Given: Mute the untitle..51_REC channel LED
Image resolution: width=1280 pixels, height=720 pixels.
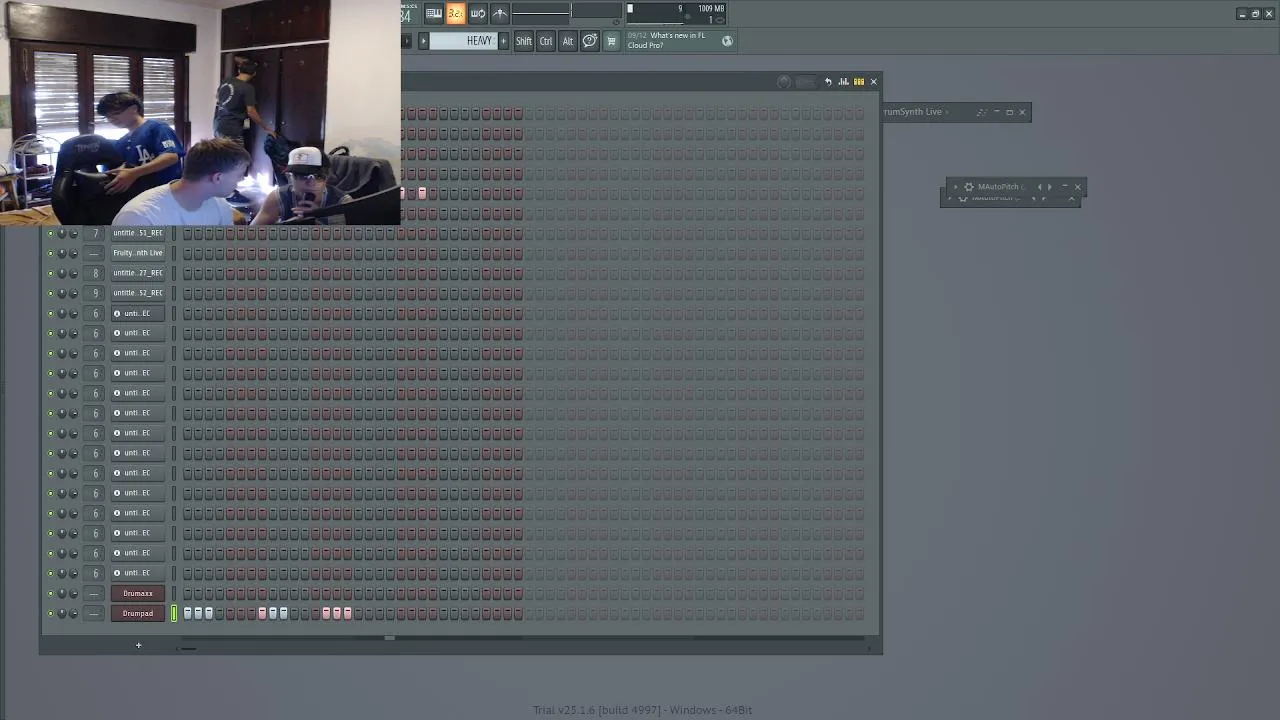Looking at the screenshot, I should point(50,233).
